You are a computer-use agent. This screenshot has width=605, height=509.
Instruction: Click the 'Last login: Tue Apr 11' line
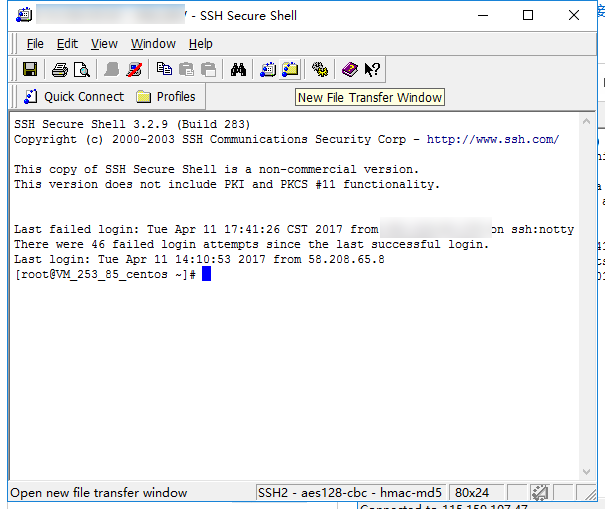point(199,259)
